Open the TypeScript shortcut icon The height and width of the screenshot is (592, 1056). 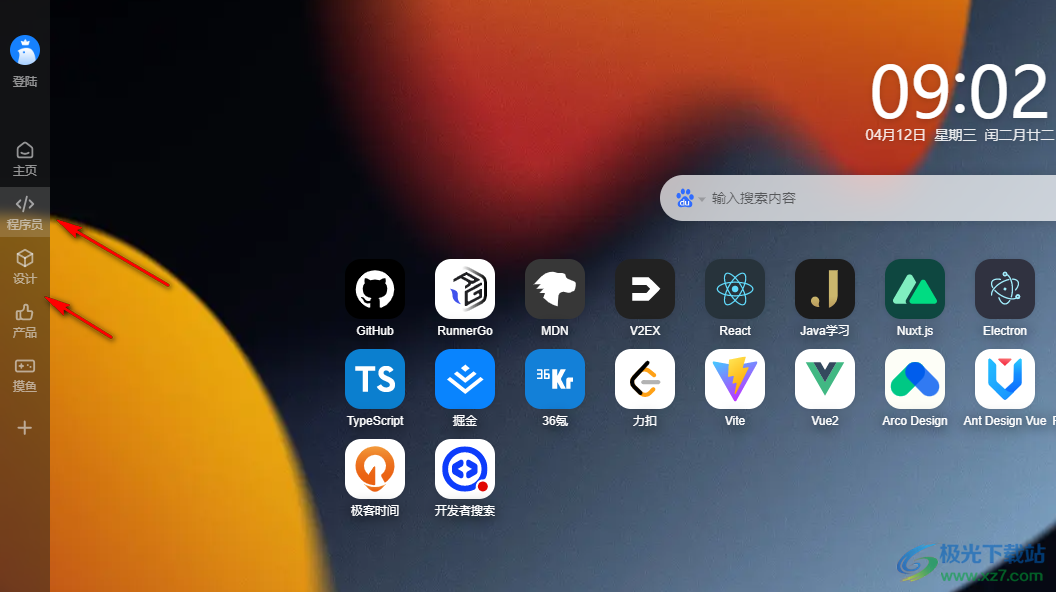375,379
